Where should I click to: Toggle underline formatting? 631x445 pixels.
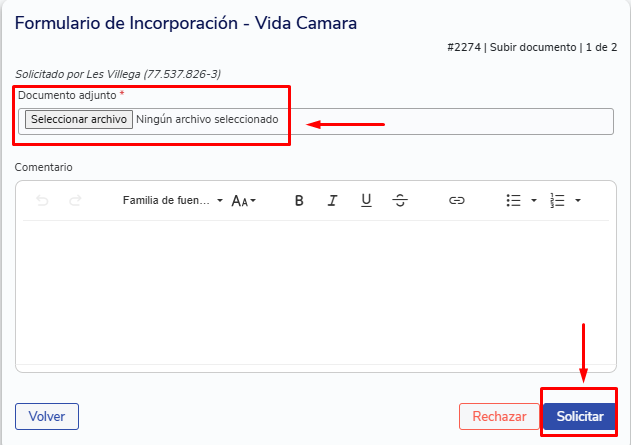366,201
